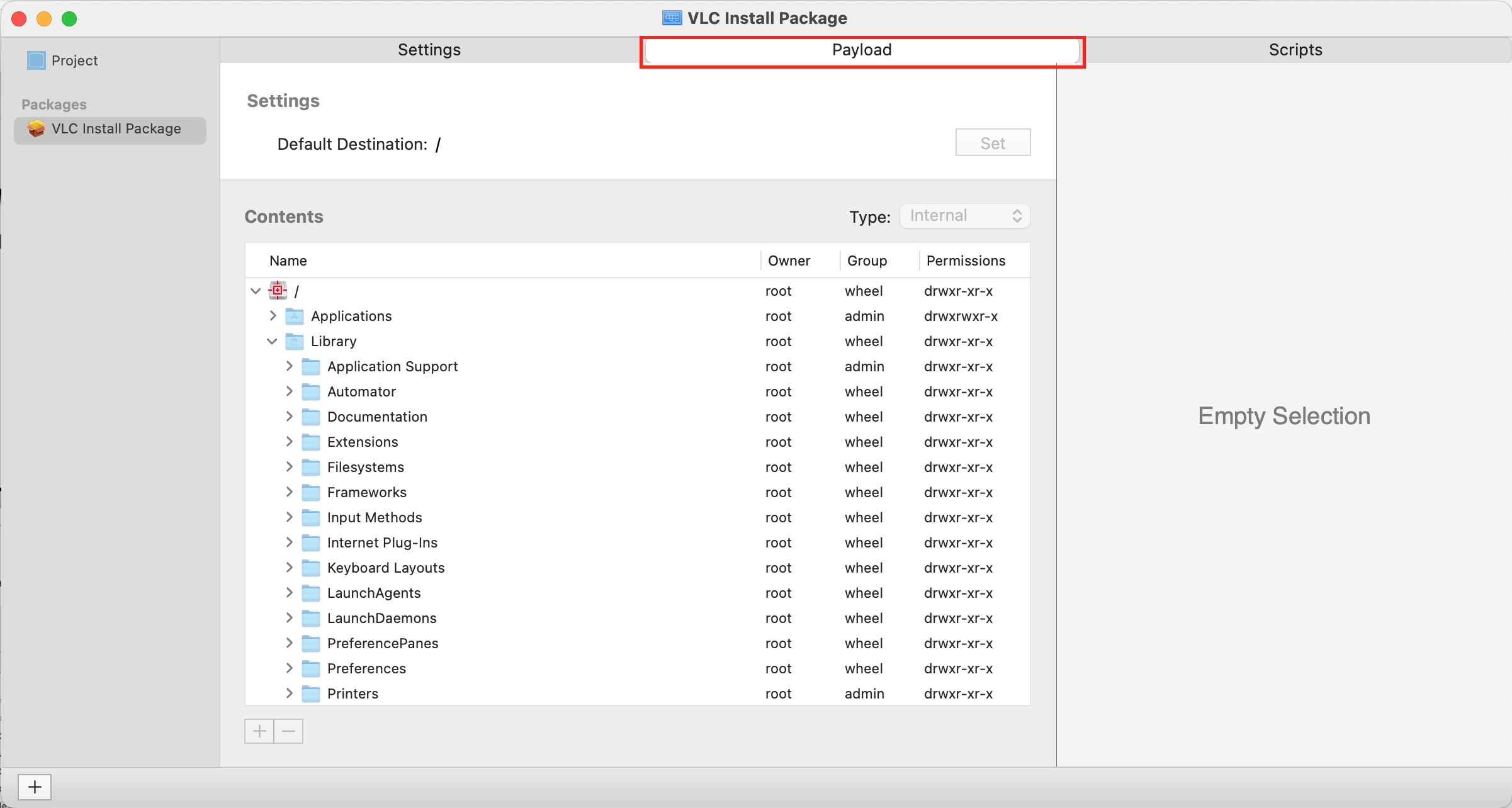Collapse the Library folder
The width and height of the screenshot is (1512, 808).
pyautogui.click(x=272, y=341)
